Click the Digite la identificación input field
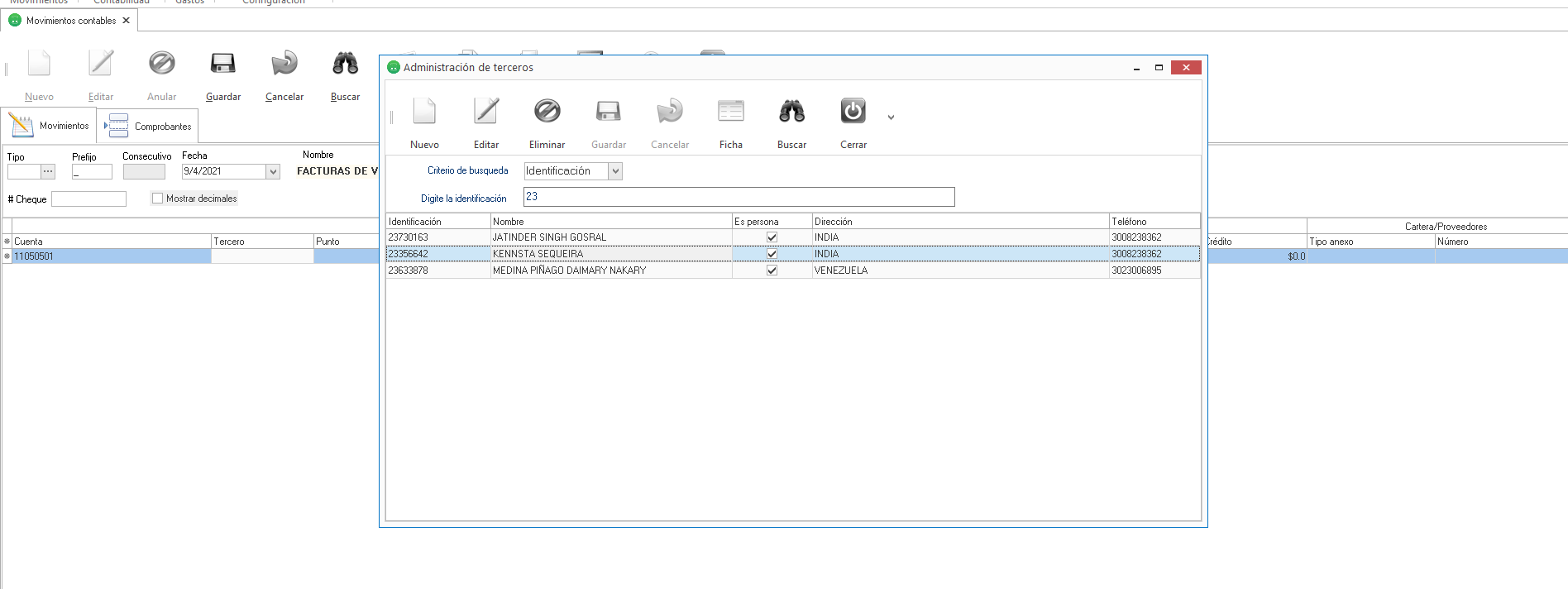 click(739, 197)
